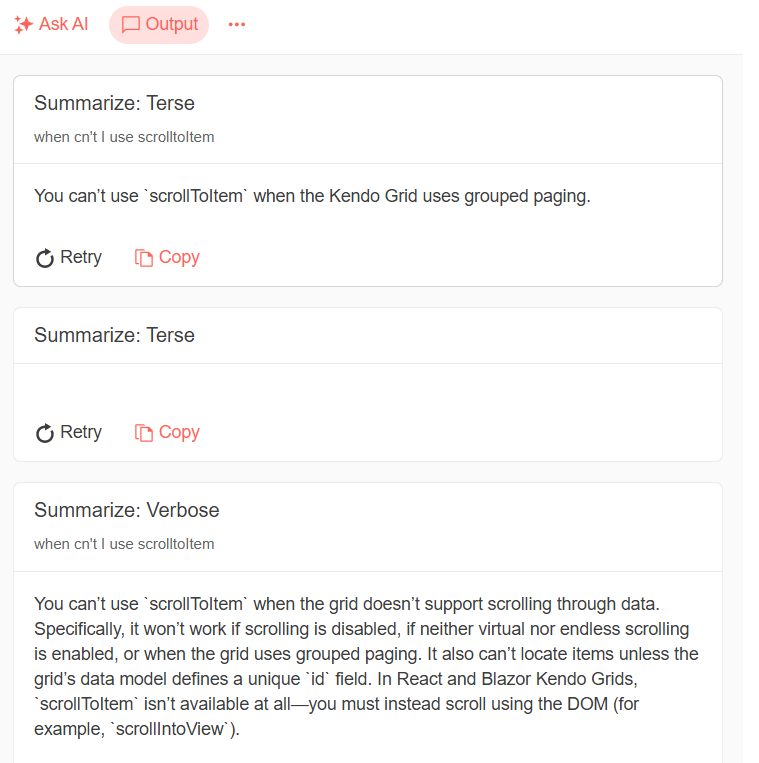
Task: Click the retry arrow icon in the empty Terse card
Action: [x=45, y=433]
